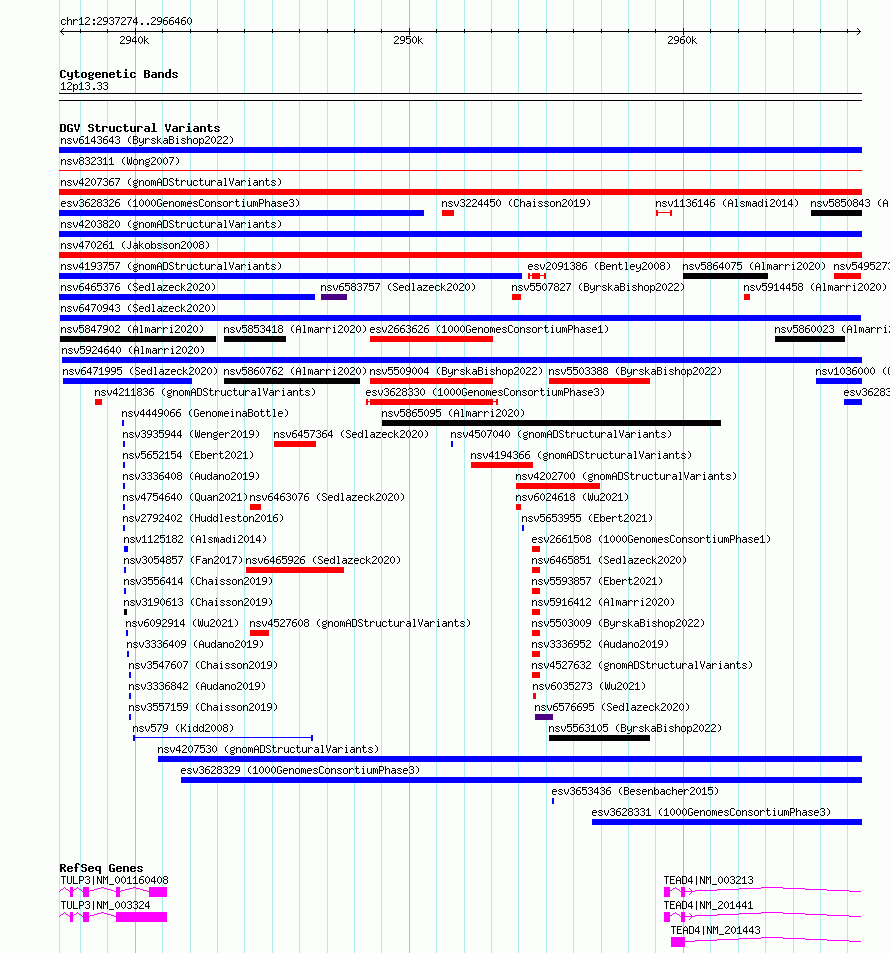Select the nsv5860023 variant label
890x953 pixels.
pyautogui.click(x=832, y=329)
